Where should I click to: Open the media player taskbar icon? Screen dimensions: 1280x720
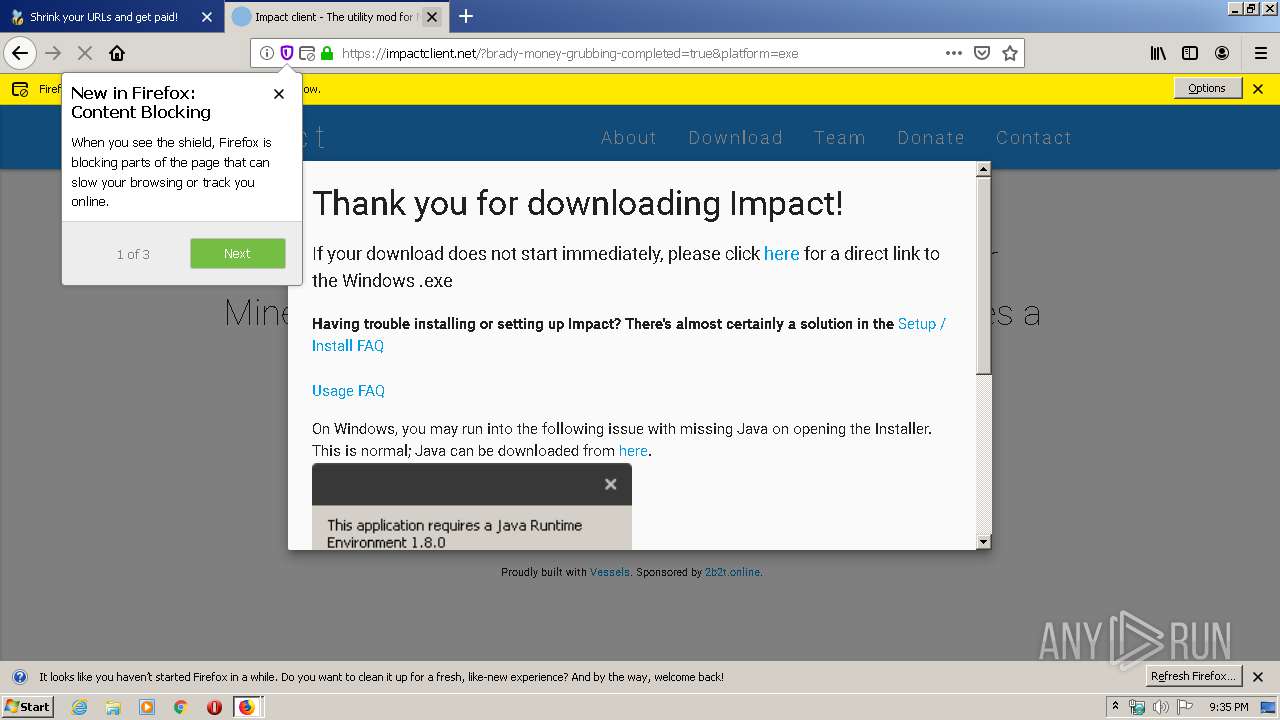(147, 707)
